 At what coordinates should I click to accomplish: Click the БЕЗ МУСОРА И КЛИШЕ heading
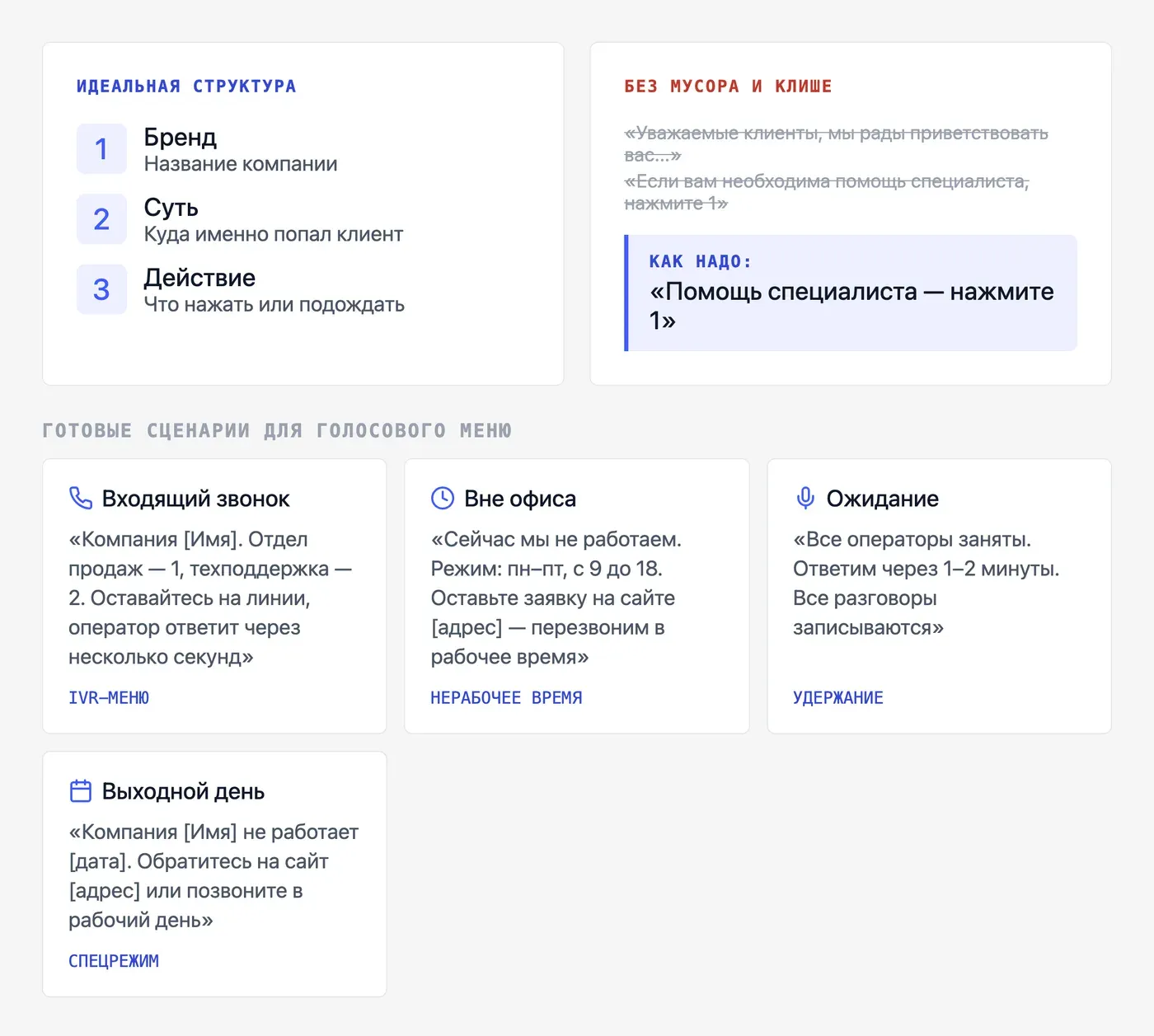(728, 86)
